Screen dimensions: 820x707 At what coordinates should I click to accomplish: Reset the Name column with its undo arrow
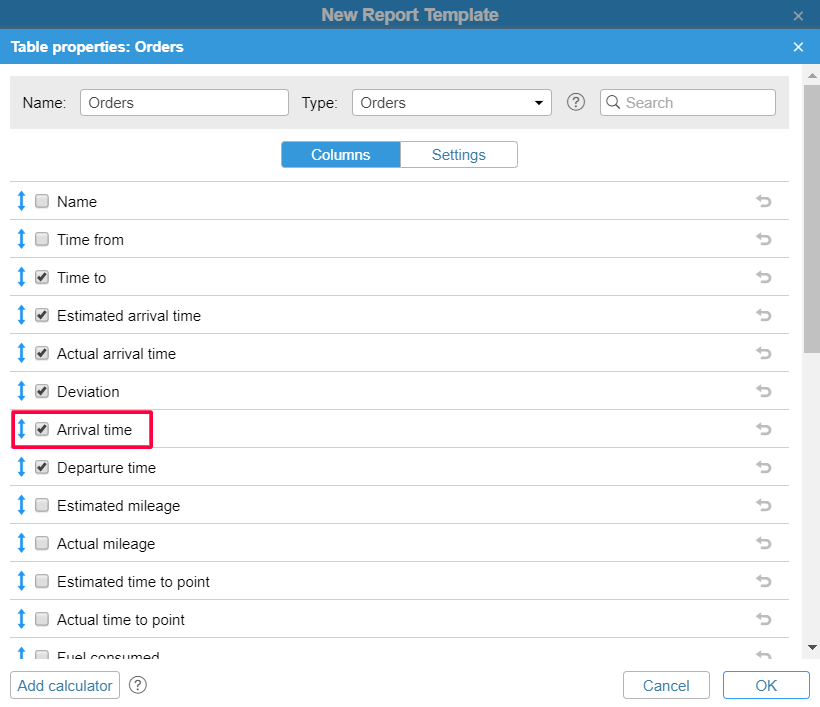(764, 201)
